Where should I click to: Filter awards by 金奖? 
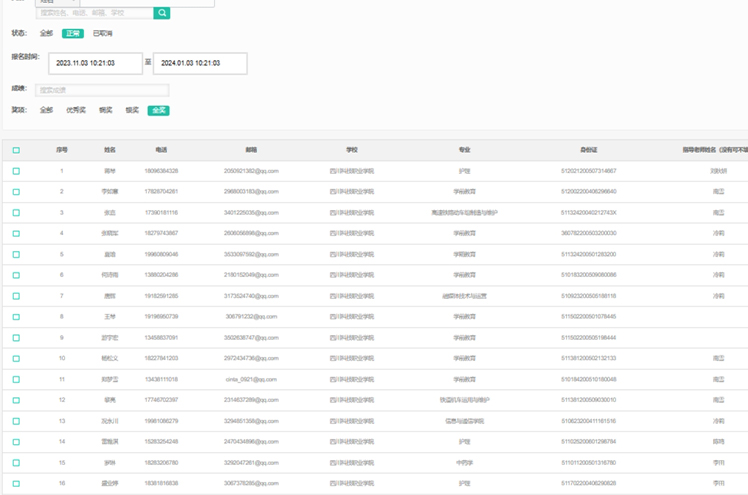[158, 110]
